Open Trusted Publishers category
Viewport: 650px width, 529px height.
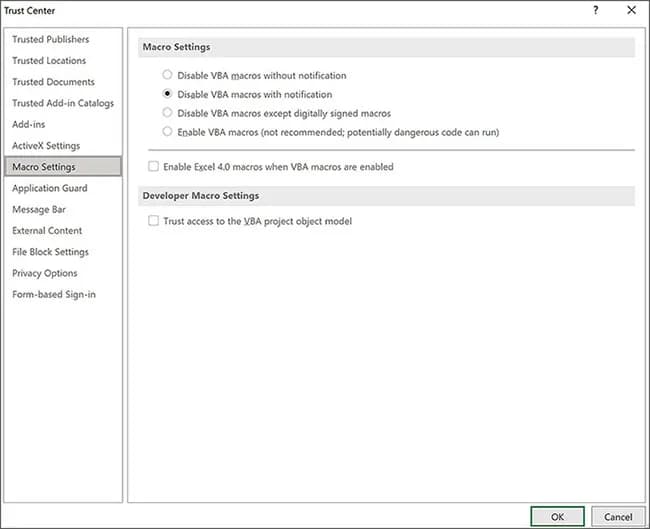pyautogui.click(x=50, y=40)
